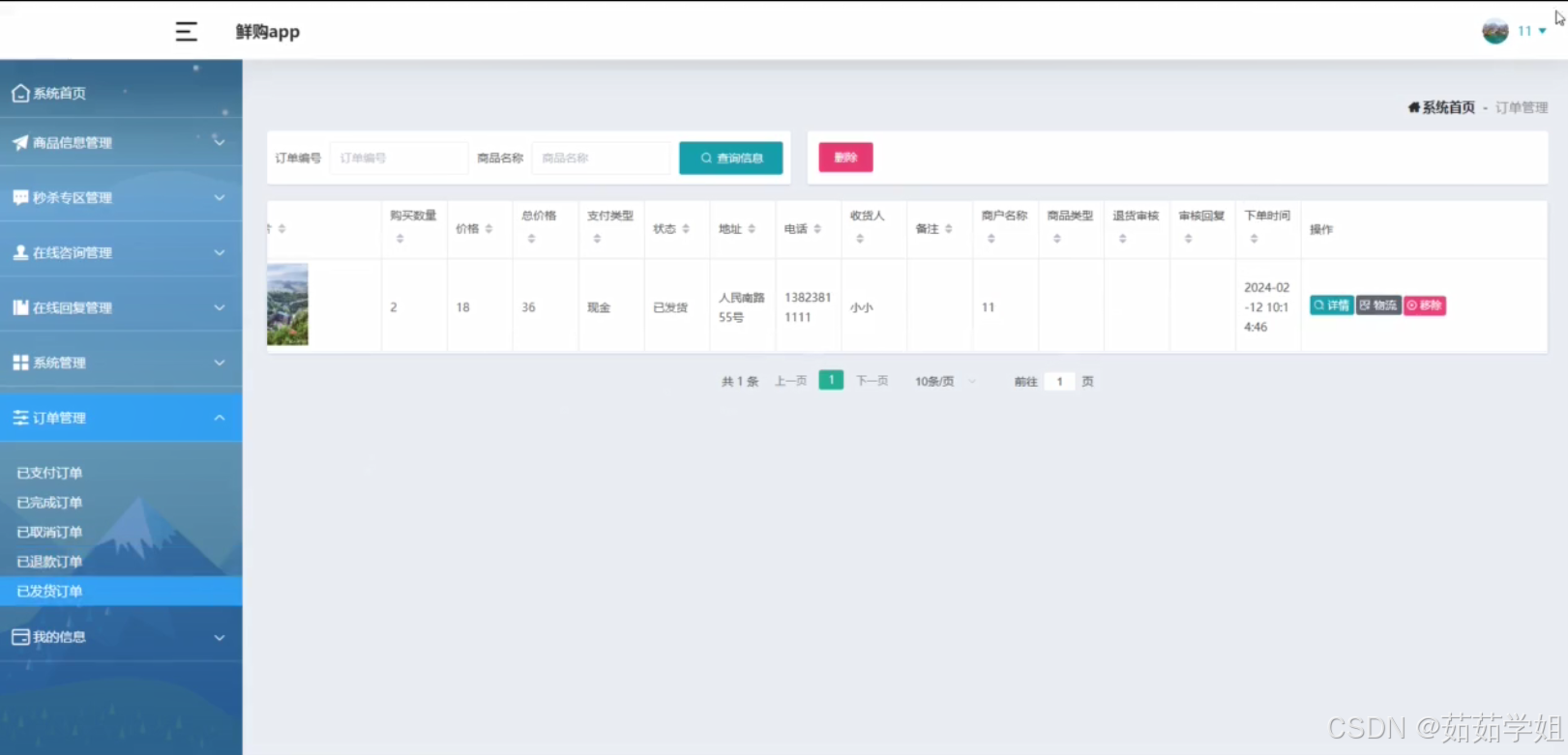The width and height of the screenshot is (1568, 755).
Task: Click the home icon beside 系统首页
Action: (x=20, y=93)
